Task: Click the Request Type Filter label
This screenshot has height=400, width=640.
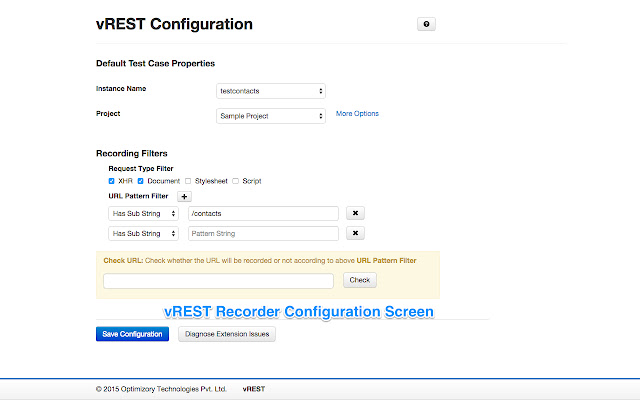Action: pyautogui.click(x=141, y=169)
